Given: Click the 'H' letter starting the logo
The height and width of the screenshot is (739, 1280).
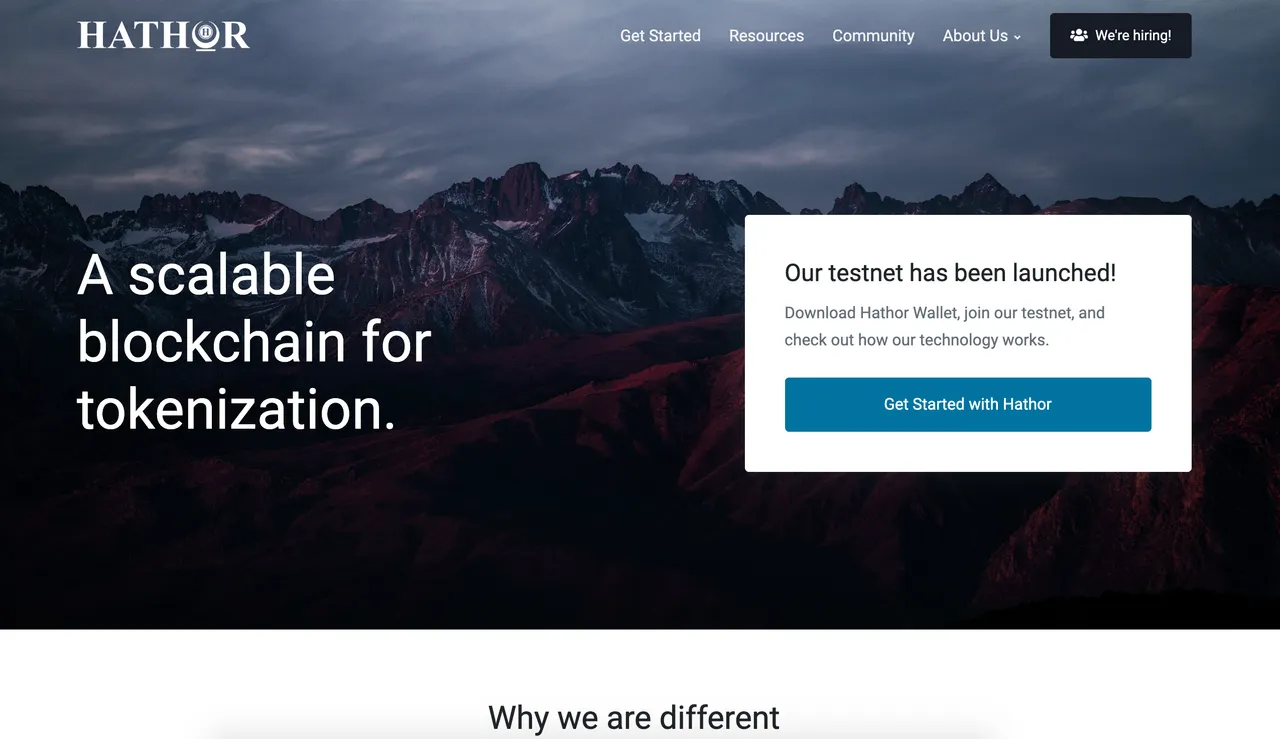Looking at the screenshot, I should tap(91, 35).
